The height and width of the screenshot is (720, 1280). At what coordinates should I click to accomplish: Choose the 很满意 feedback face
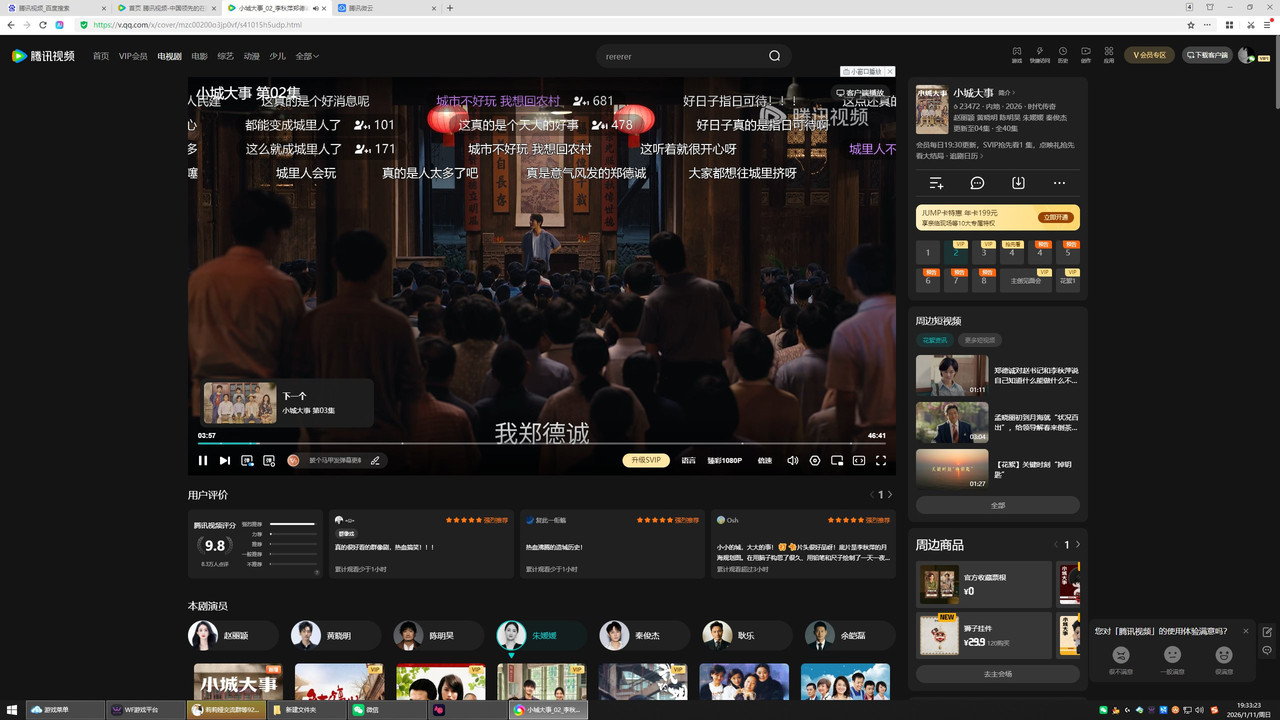pyautogui.click(x=1223, y=659)
